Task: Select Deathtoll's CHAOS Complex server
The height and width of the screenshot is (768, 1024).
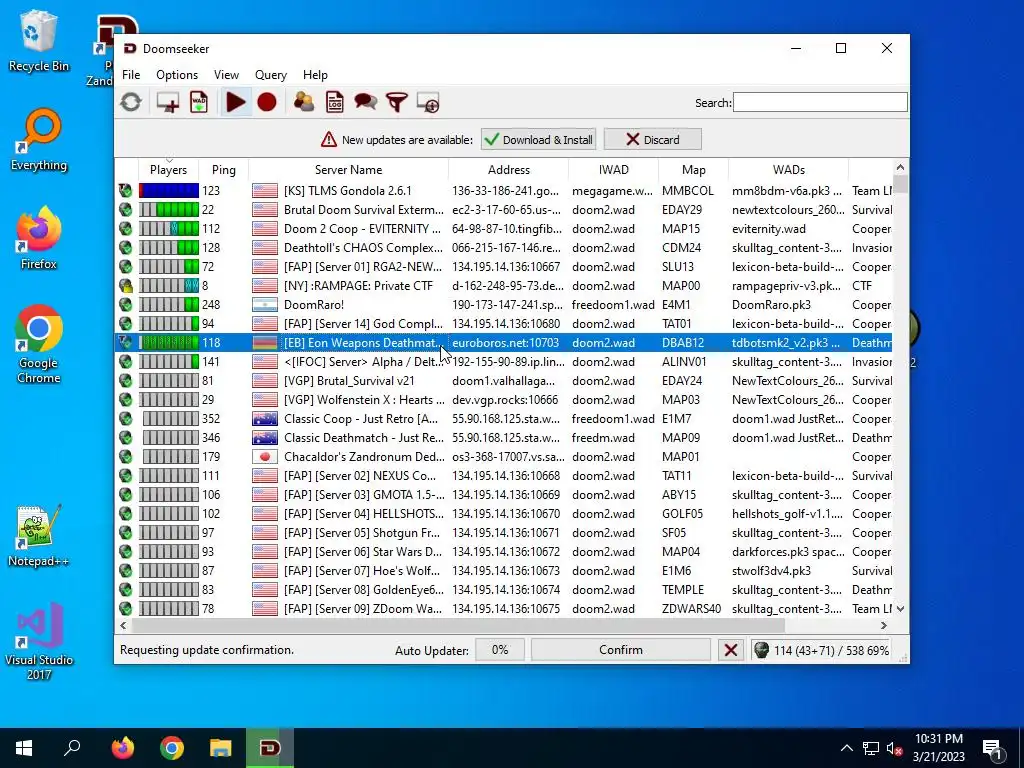Action: click(x=504, y=248)
